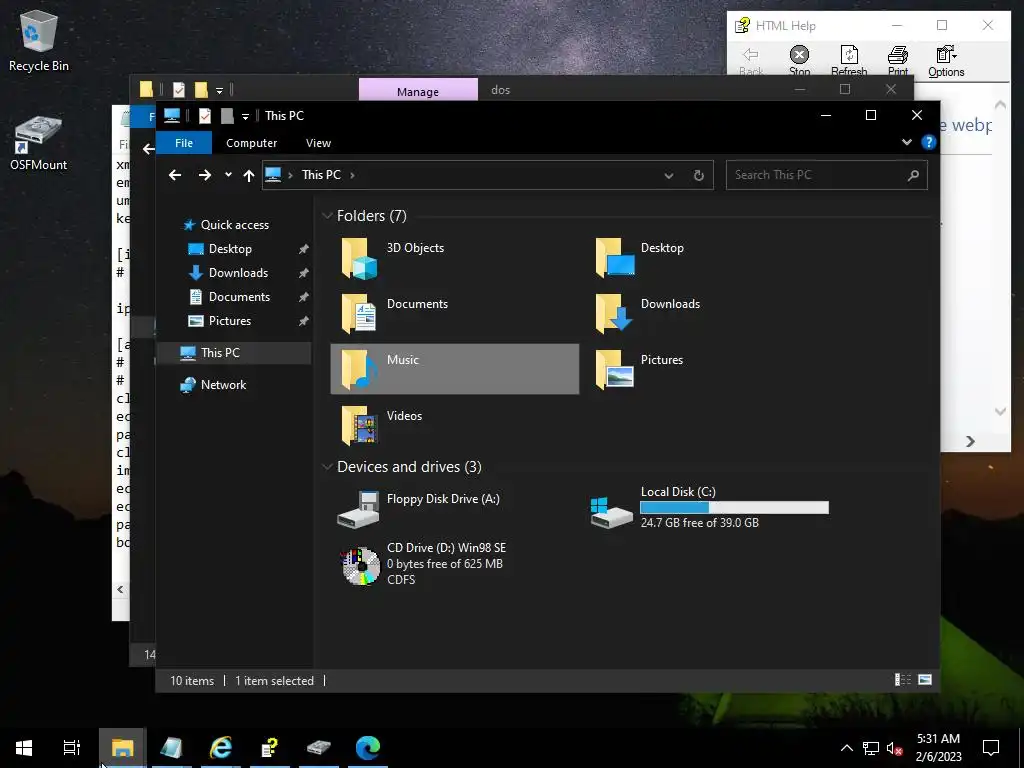
Task: Open the Computer ribbon tab
Action: (251, 142)
